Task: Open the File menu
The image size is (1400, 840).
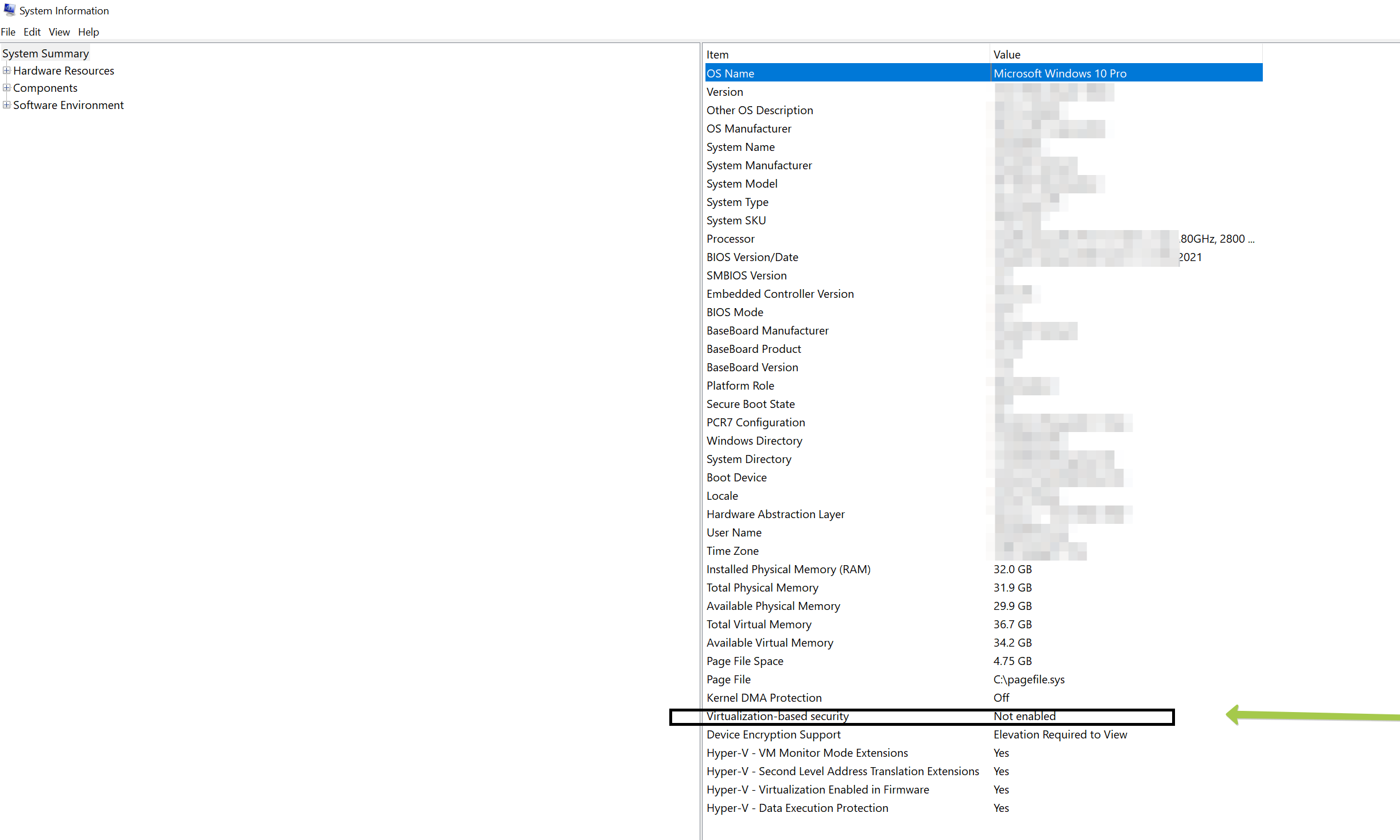Action: click(x=8, y=32)
